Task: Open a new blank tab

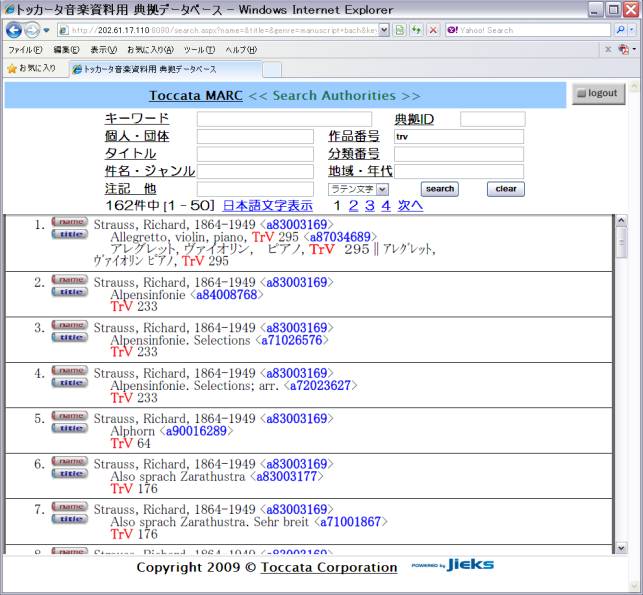Action: click(x=272, y=70)
